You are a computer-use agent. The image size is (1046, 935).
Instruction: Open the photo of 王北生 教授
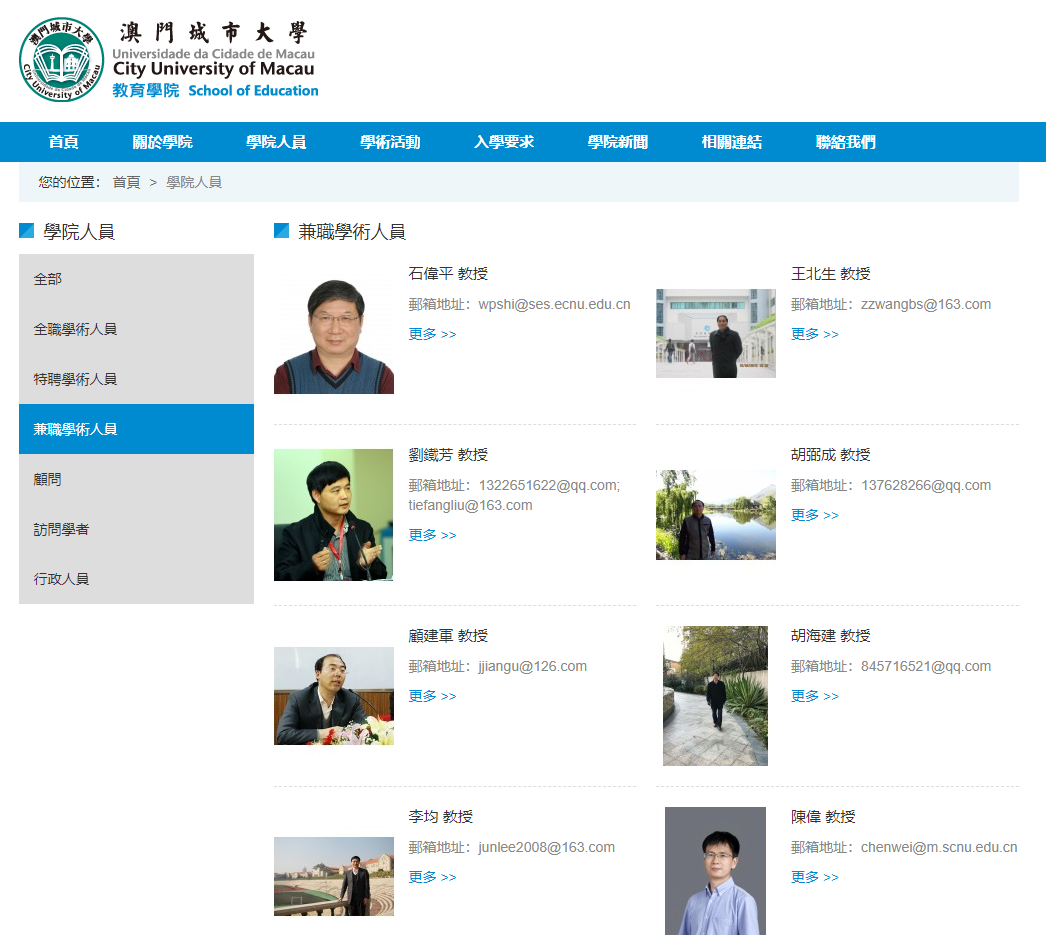click(716, 333)
